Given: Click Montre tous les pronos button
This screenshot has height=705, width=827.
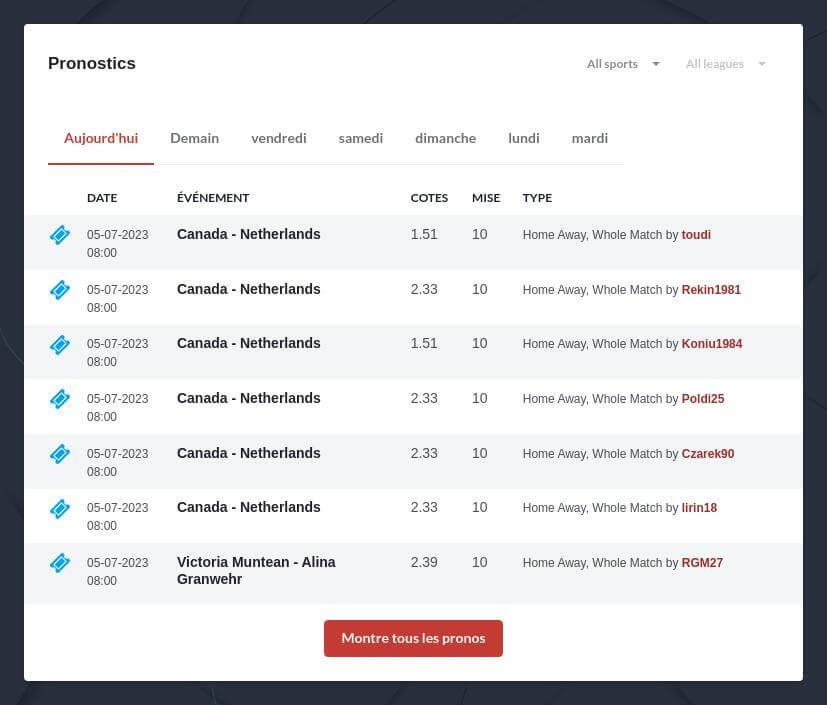Looking at the screenshot, I should click(x=413, y=638).
